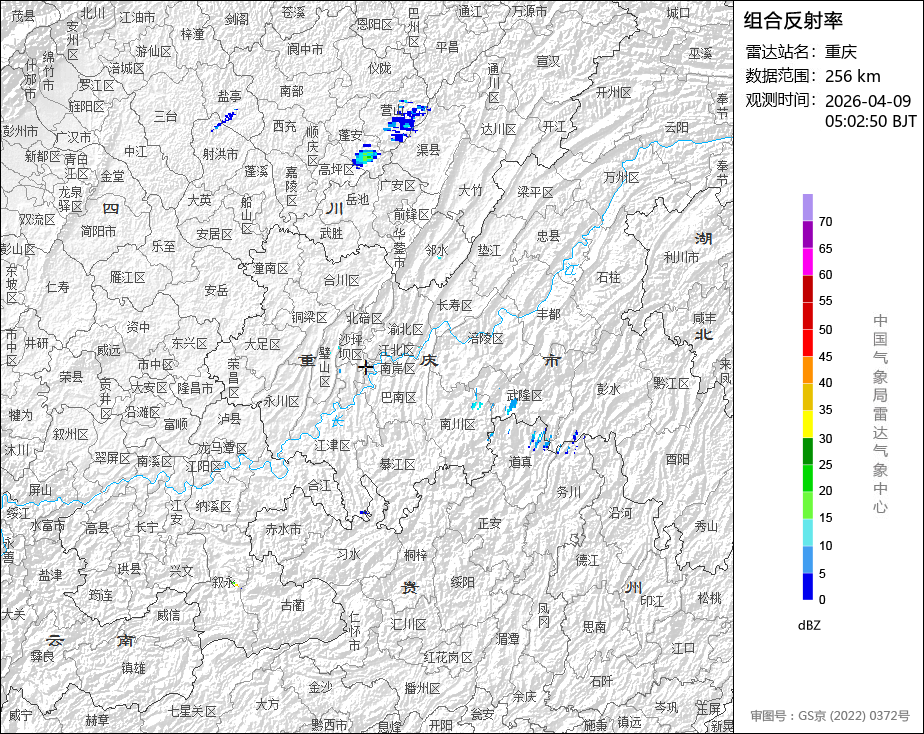Select the 雷达站名：重庆 line

point(801,52)
